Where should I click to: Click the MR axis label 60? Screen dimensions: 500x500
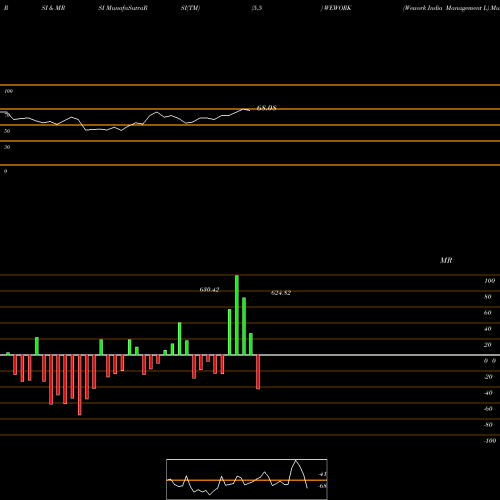(x=487, y=313)
